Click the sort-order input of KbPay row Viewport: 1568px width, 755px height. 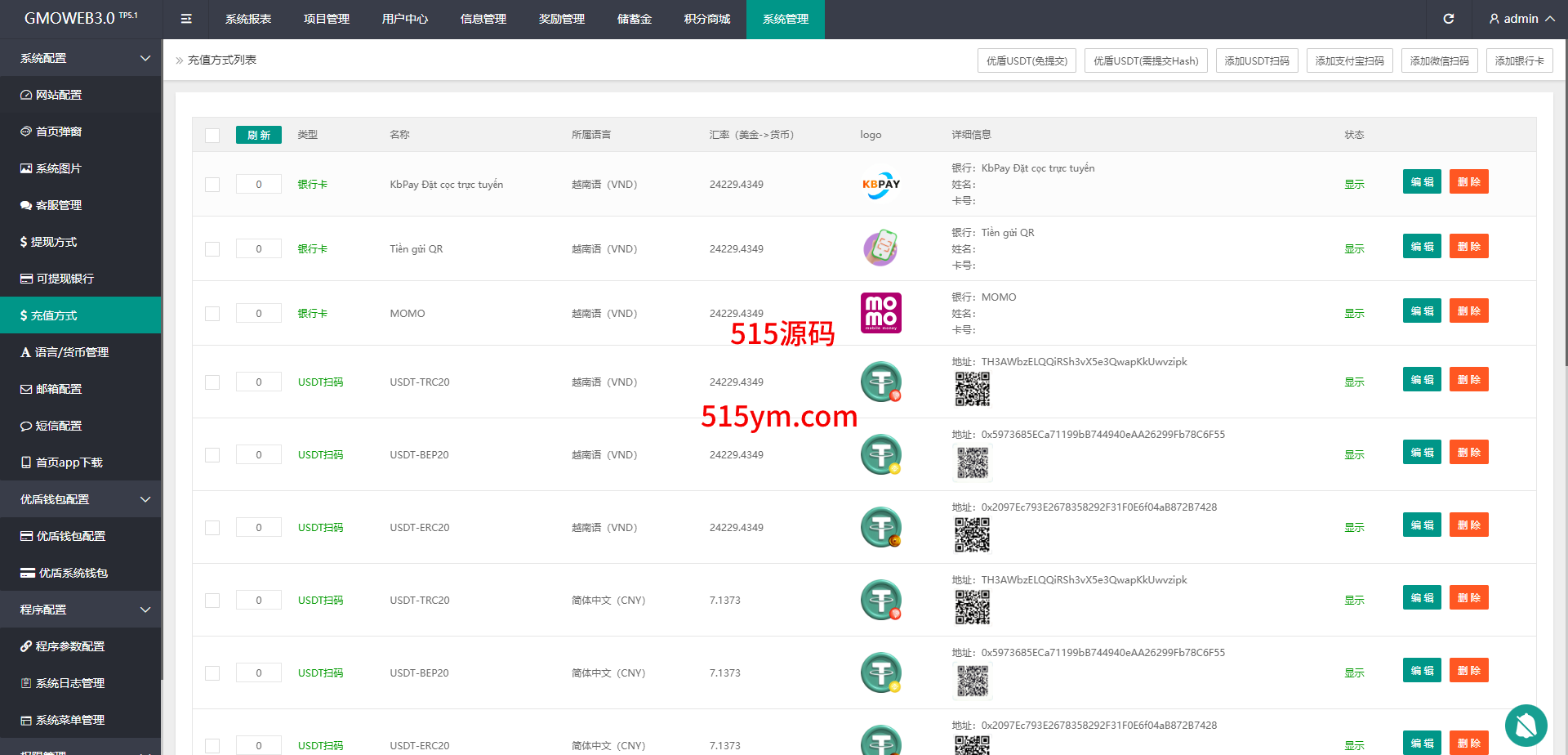[259, 185]
